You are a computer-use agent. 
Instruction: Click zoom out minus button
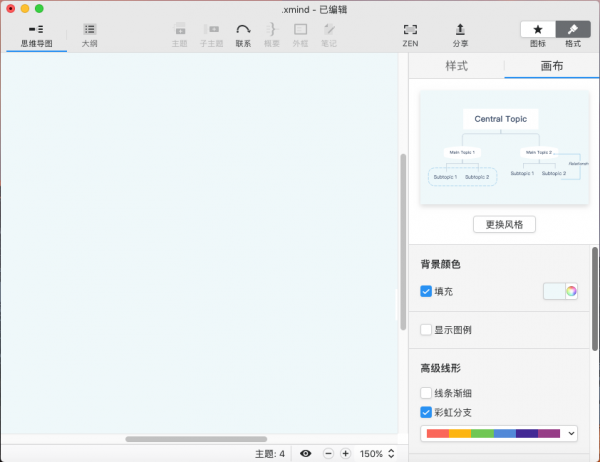click(x=328, y=453)
